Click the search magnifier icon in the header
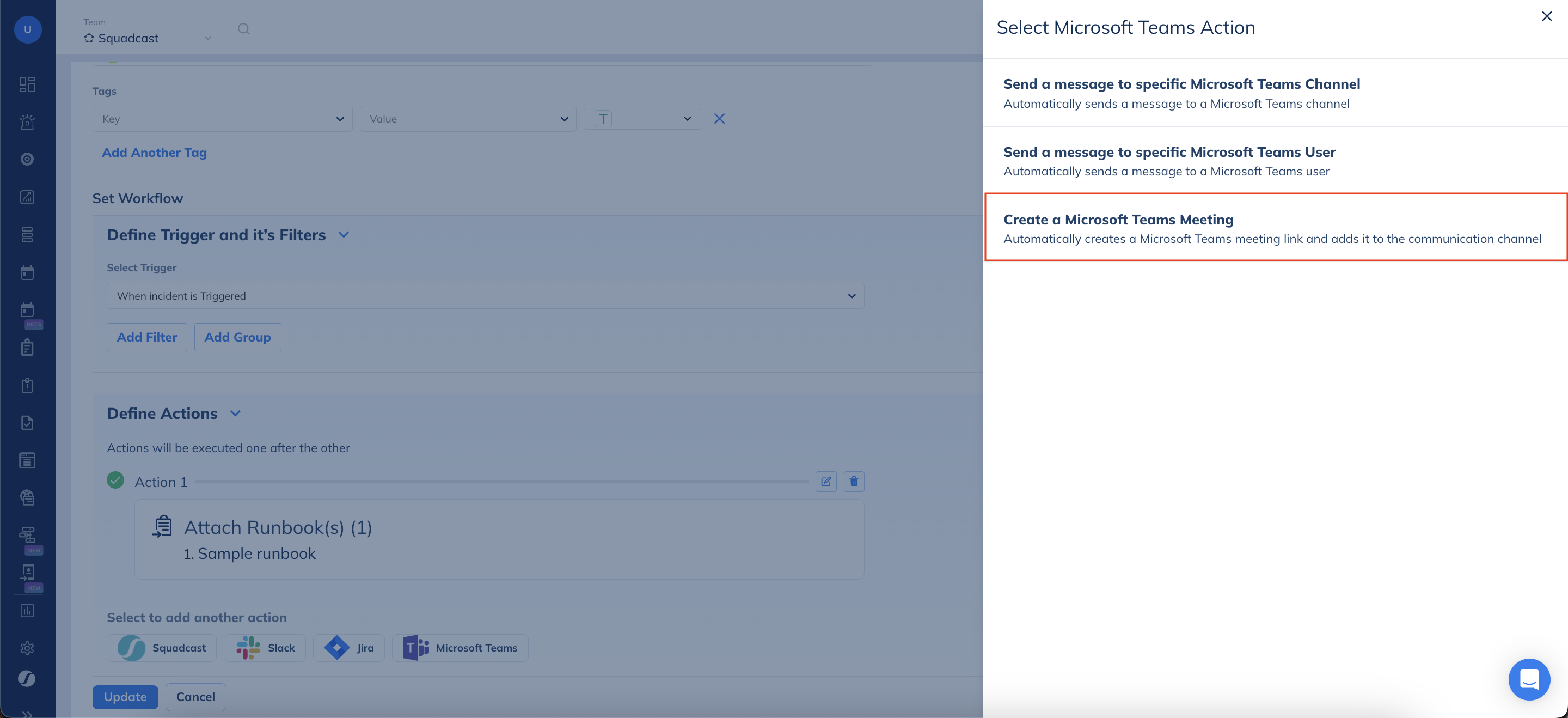This screenshot has width=1568, height=718. pos(243,29)
